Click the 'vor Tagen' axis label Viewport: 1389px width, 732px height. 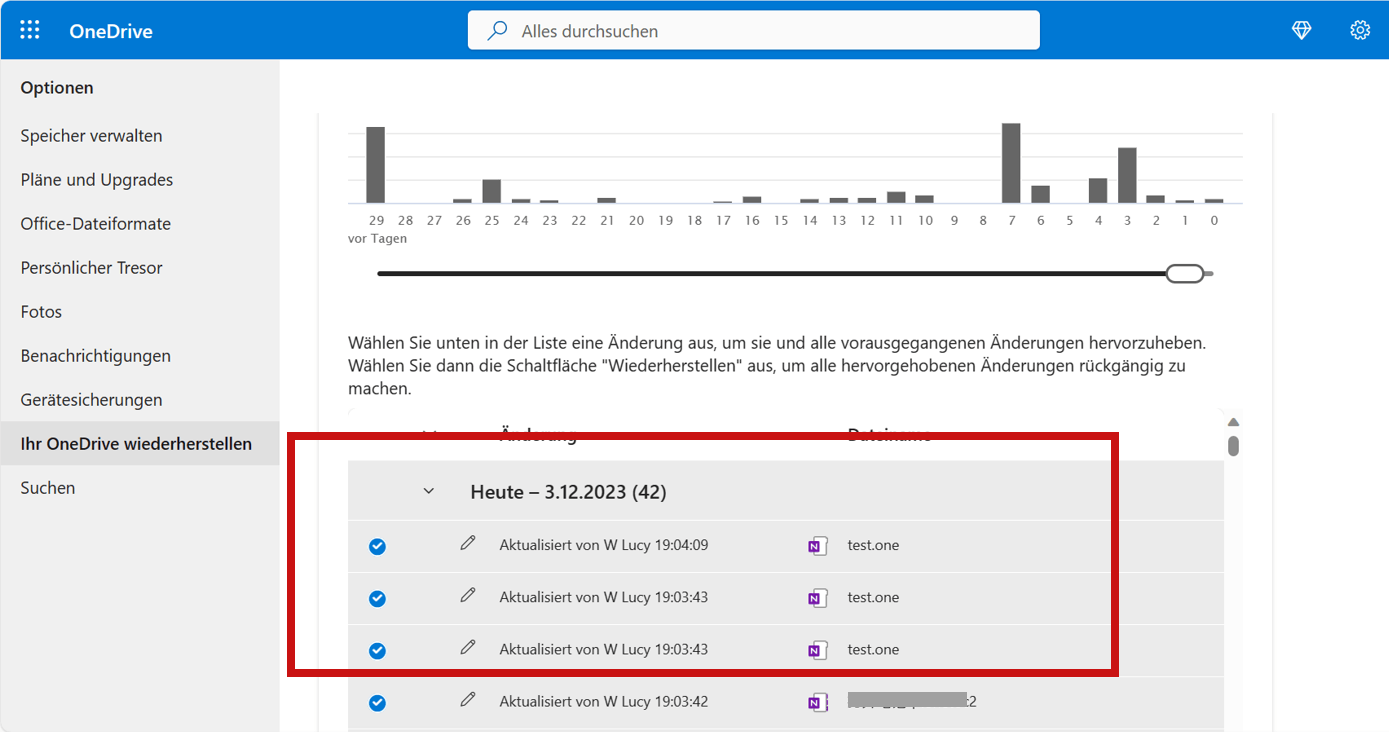pos(378,239)
